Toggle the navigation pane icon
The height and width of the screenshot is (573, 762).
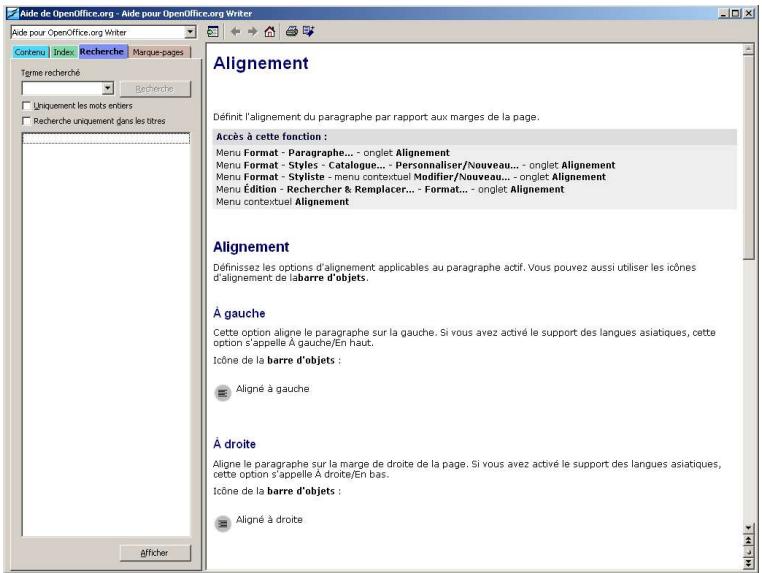coord(212,32)
